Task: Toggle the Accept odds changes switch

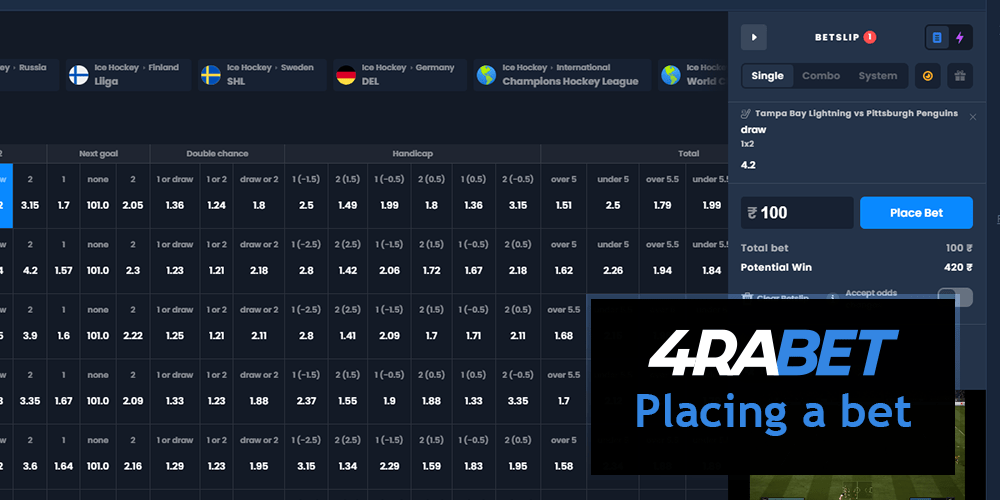Action: [x=955, y=297]
